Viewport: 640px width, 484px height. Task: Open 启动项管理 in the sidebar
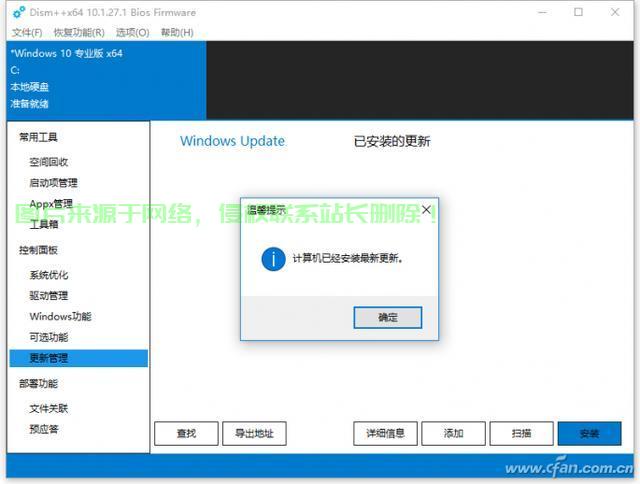click(53, 182)
